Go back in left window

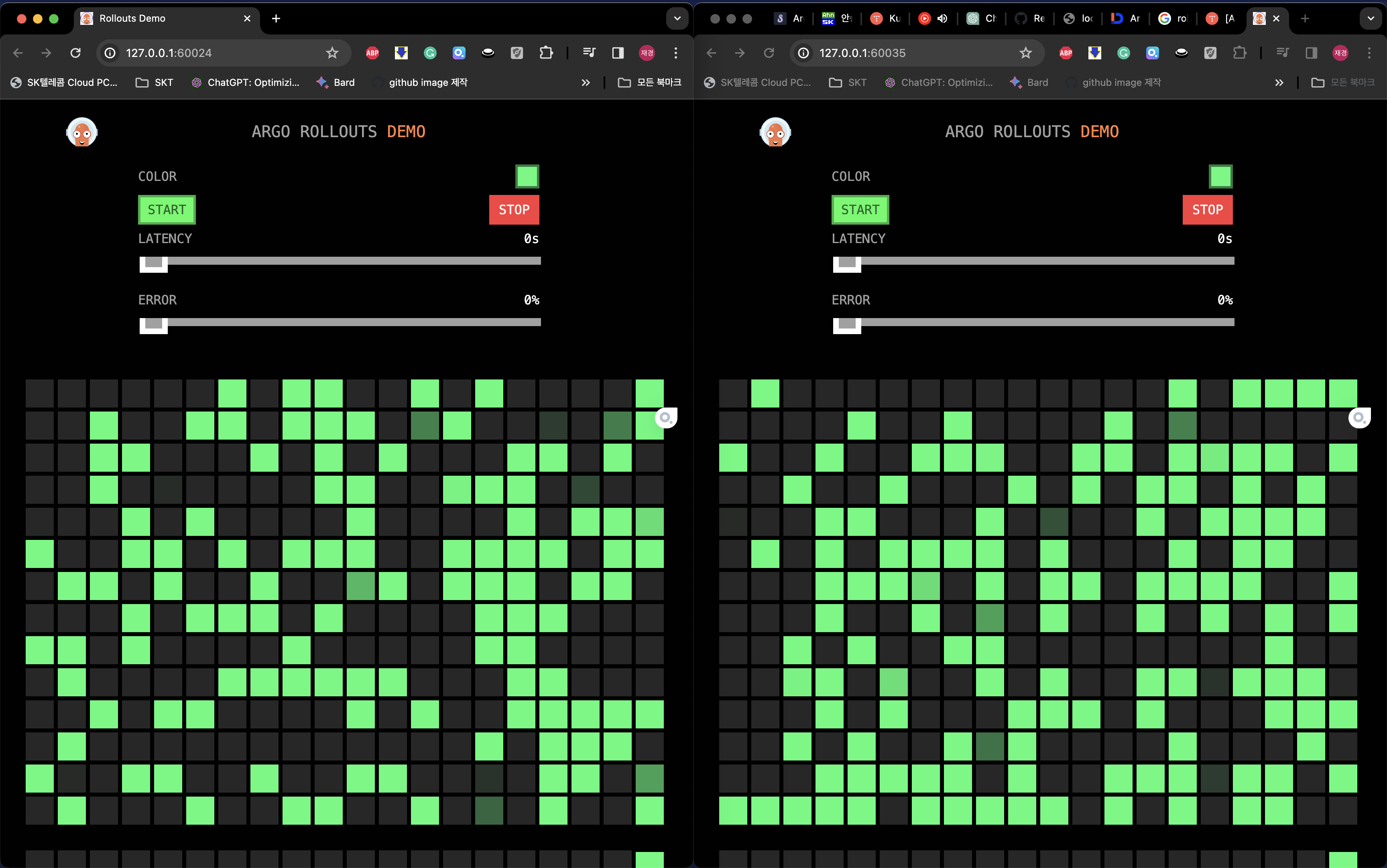18,53
